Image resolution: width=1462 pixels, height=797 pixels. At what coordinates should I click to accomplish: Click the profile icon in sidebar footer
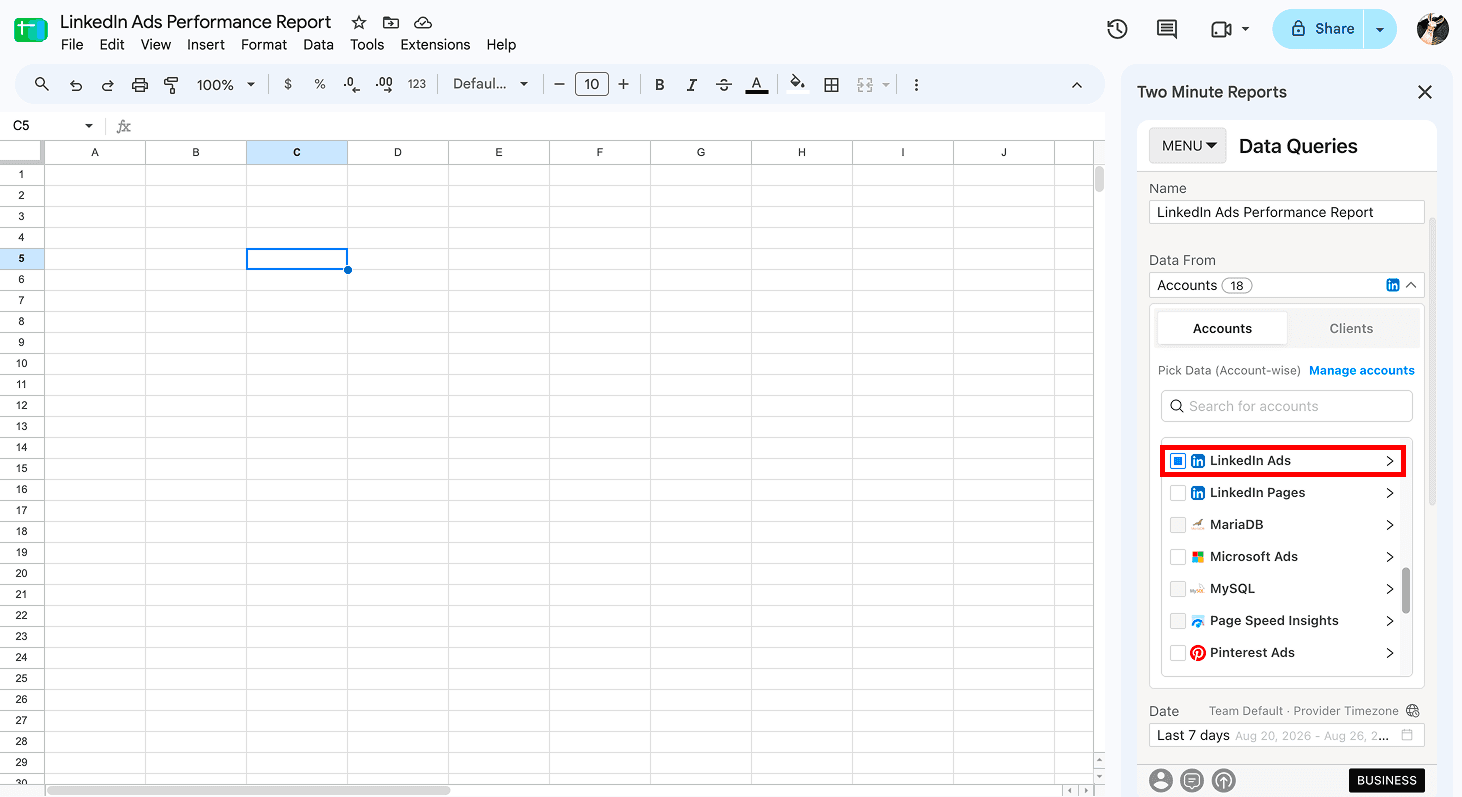pos(1160,780)
